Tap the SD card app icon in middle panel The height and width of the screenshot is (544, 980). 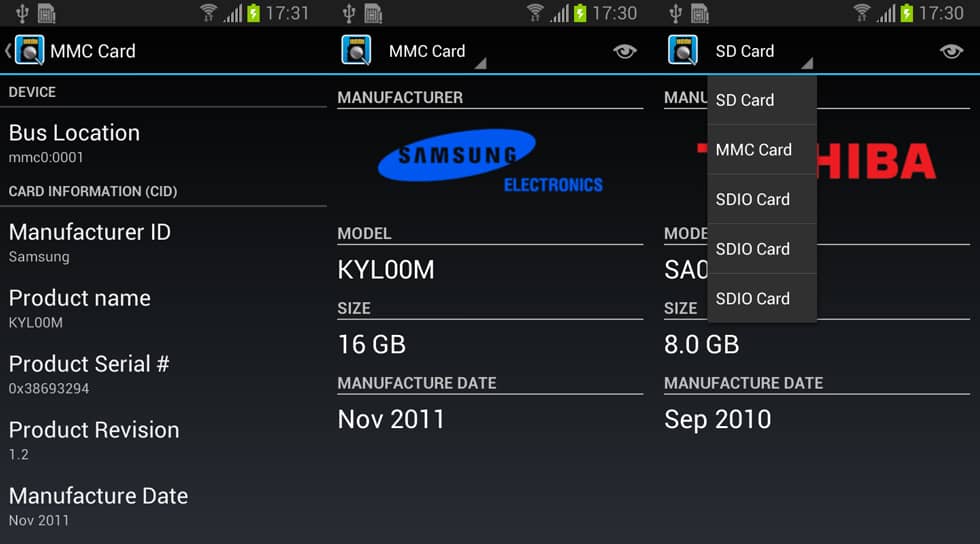[356, 51]
